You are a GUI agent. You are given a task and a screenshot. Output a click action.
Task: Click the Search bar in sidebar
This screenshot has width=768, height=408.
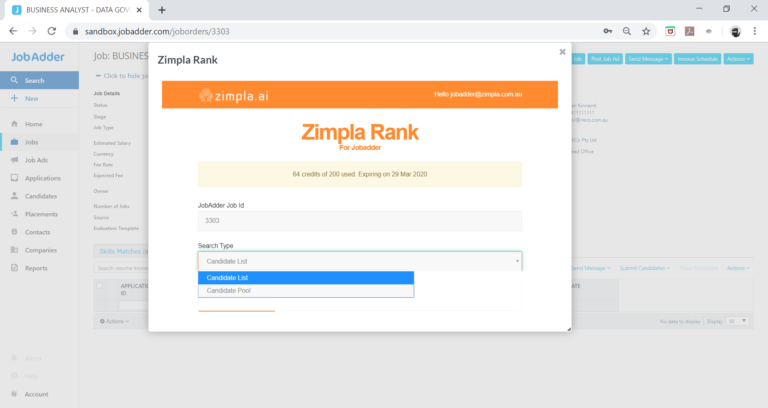40,80
